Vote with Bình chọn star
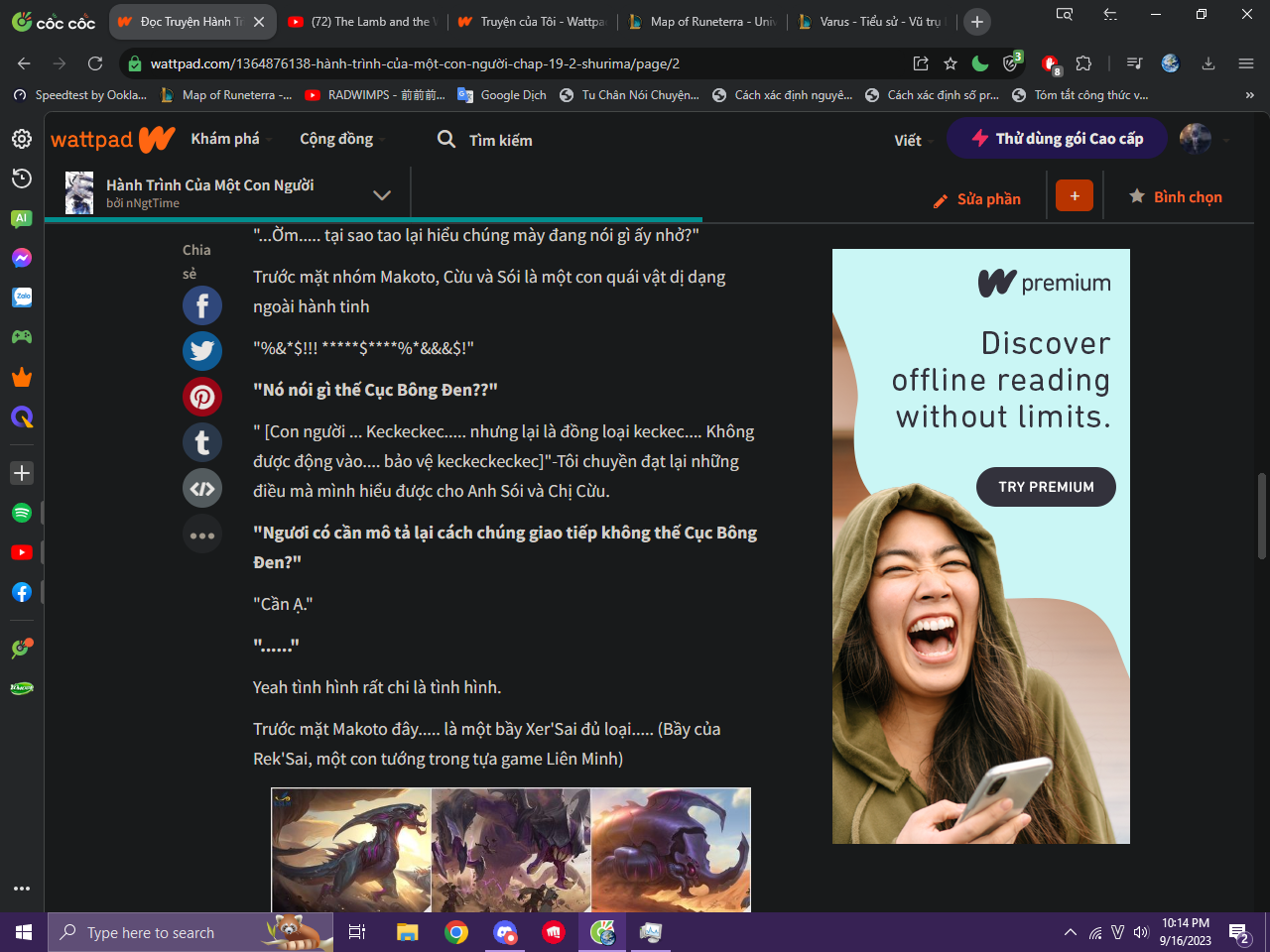The width and height of the screenshot is (1270, 952). [x=1176, y=196]
